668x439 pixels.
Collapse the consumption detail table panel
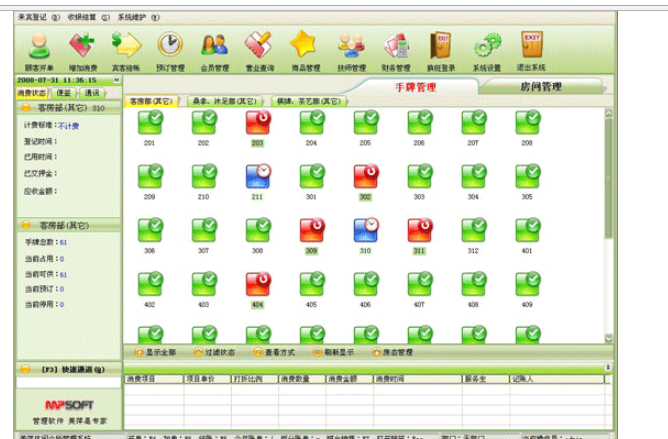pos(608,367)
